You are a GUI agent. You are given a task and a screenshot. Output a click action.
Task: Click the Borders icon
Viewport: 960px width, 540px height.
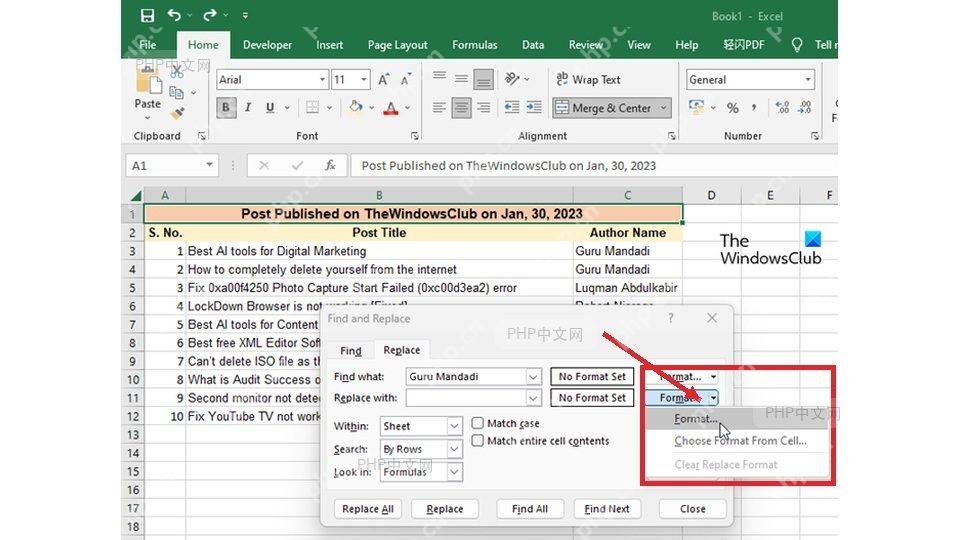point(312,108)
